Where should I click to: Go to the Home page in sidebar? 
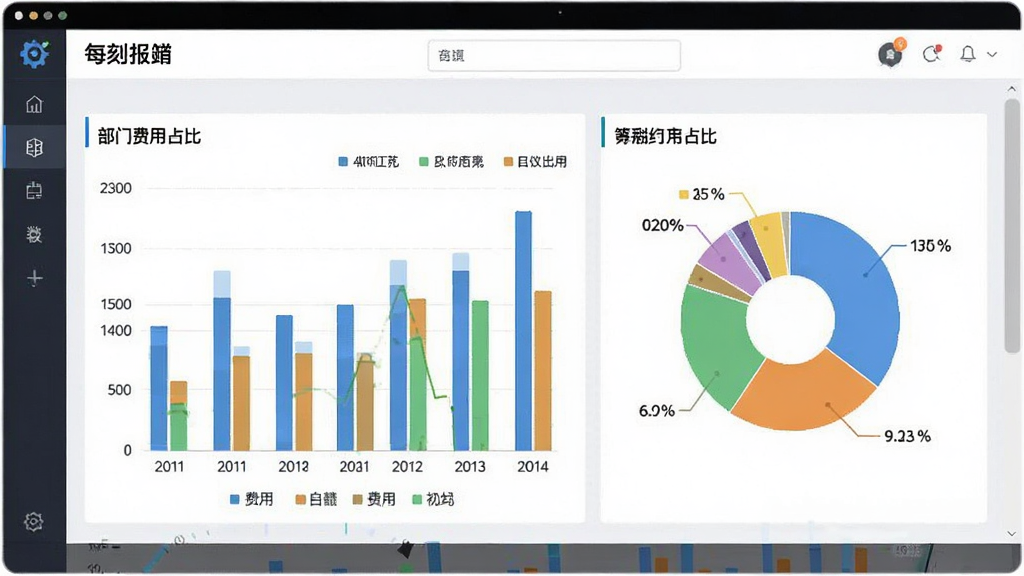pyautogui.click(x=34, y=104)
